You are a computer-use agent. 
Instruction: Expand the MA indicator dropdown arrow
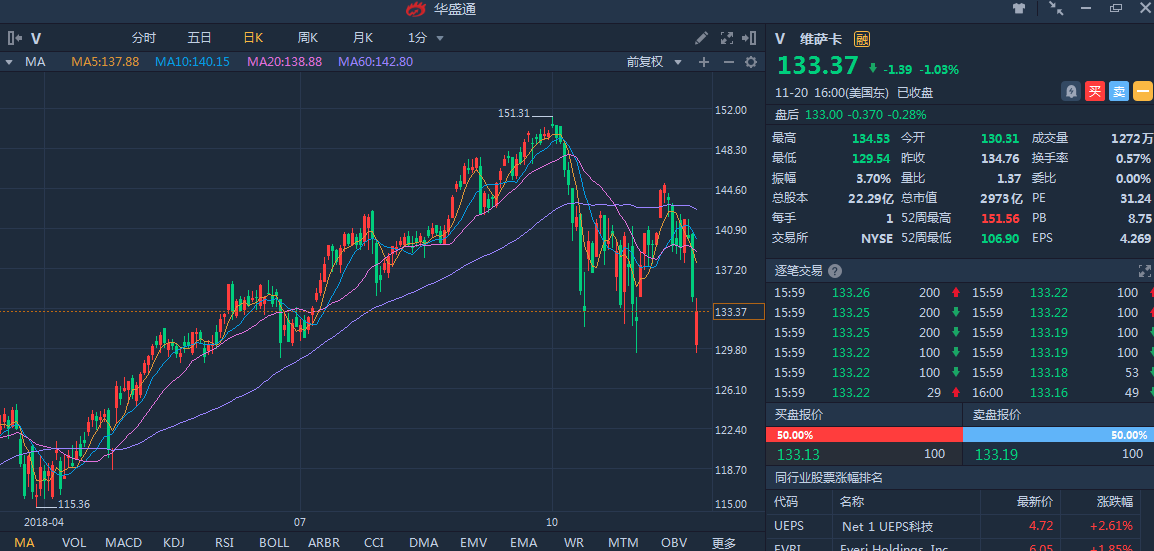pos(9,62)
